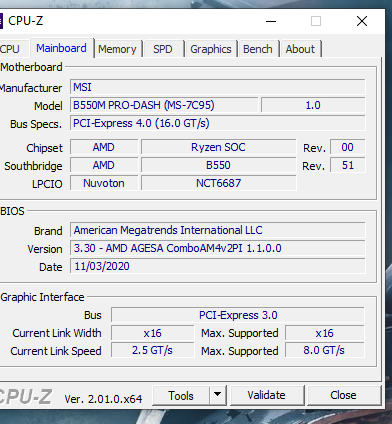Open the Memory tab
Image resolution: width=392 pixels, height=424 pixels.
point(117,49)
